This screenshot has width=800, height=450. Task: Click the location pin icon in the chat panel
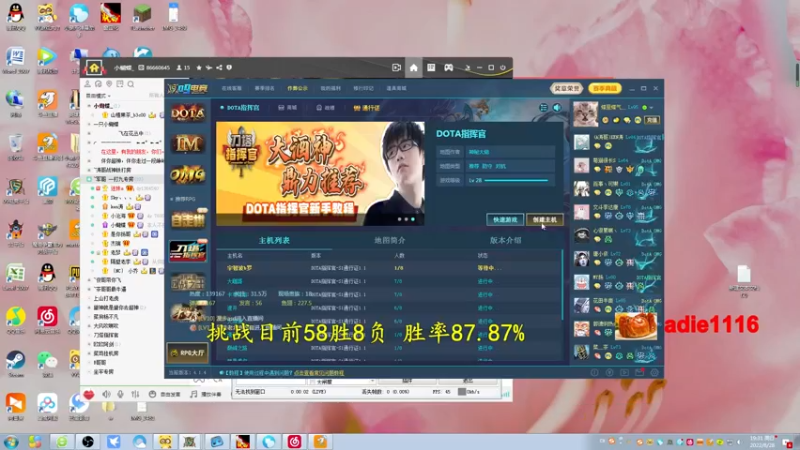click(109, 84)
